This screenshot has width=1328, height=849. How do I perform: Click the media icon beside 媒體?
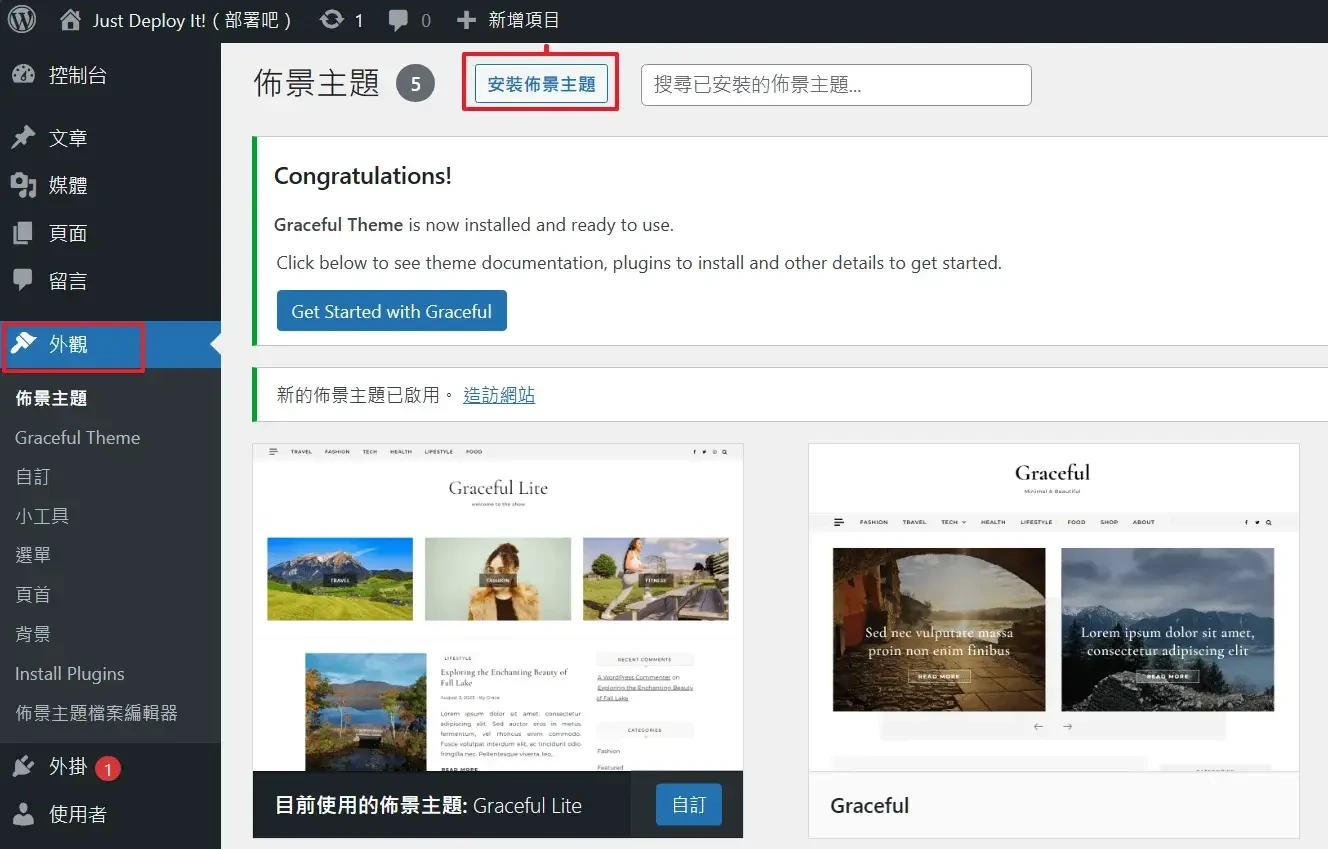click(23, 185)
